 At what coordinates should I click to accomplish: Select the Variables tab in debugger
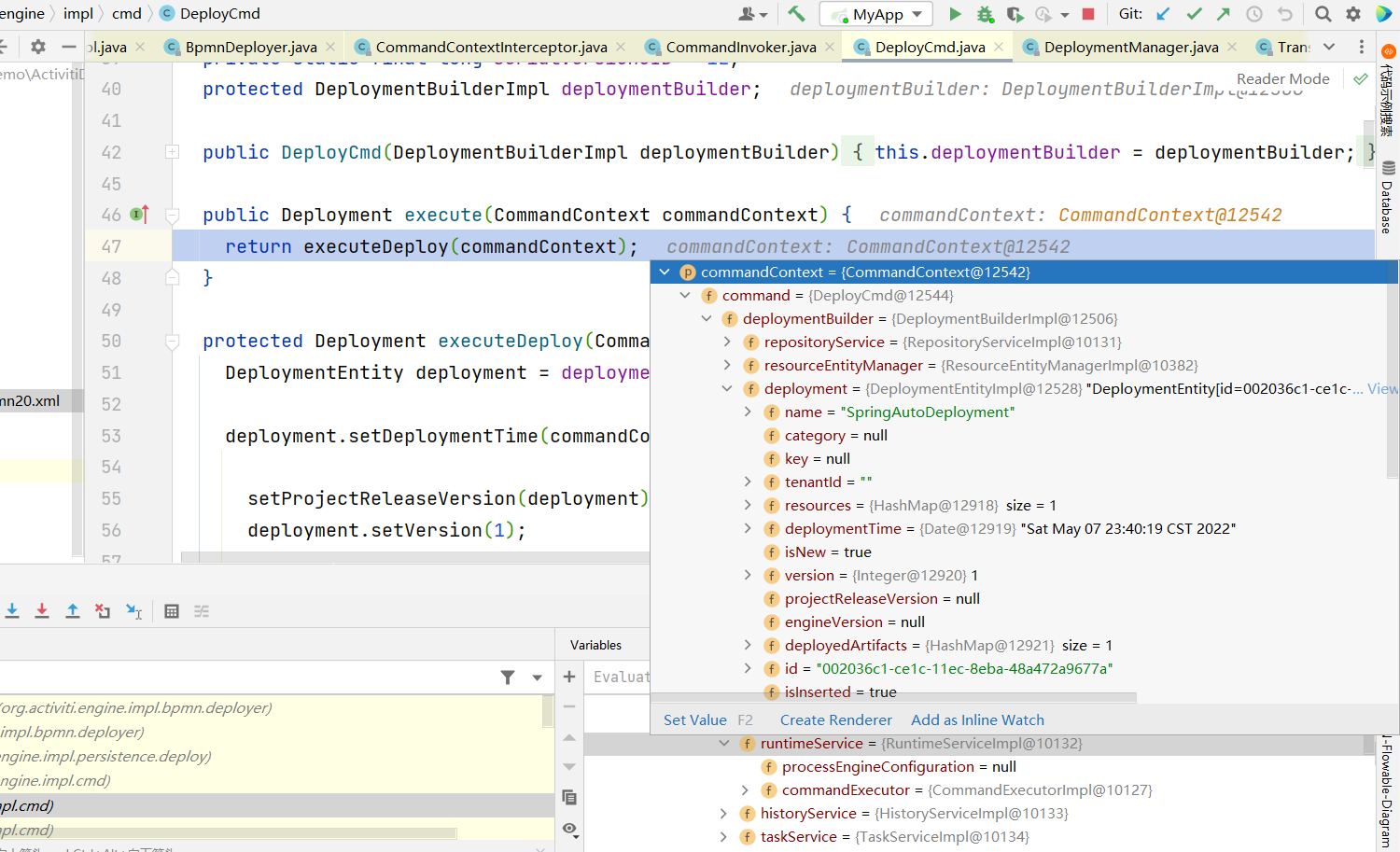point(595,645)
